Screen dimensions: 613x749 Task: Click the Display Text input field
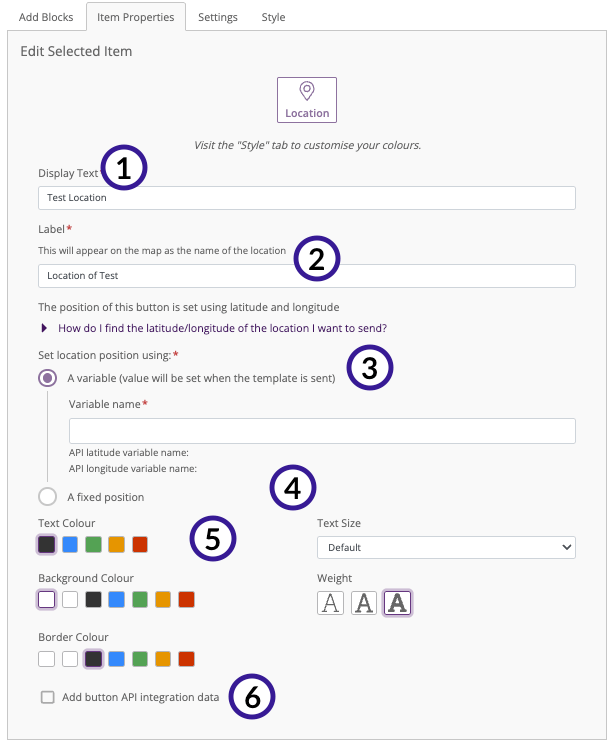point(307,198)
